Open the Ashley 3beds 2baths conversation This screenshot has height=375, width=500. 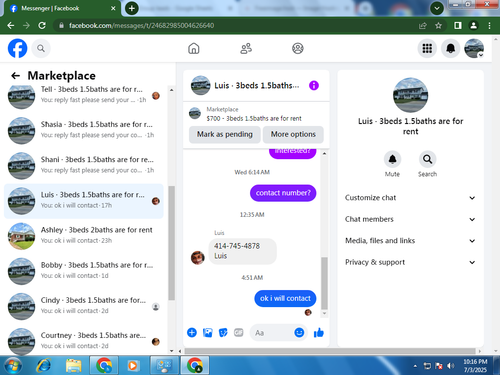[84, 236]
